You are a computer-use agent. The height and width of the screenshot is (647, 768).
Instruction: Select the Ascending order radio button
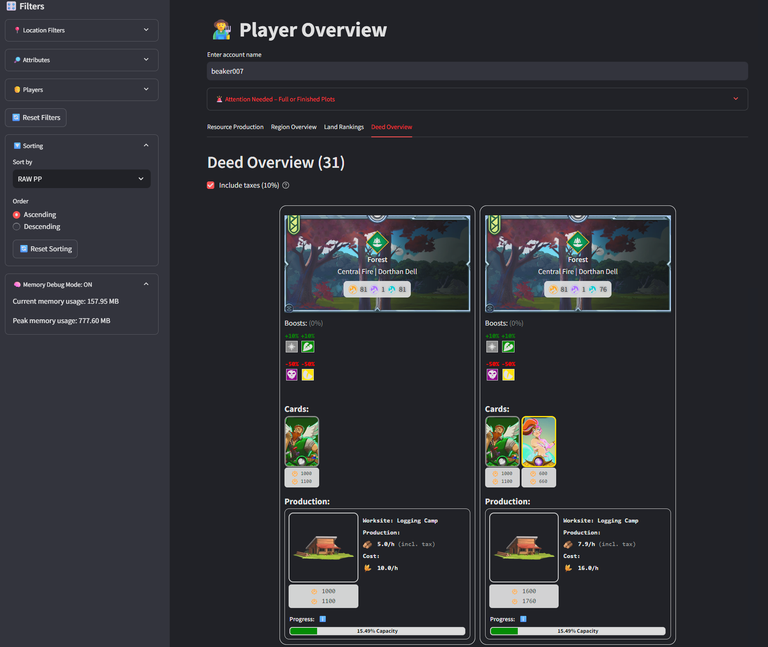click(17, 215)
